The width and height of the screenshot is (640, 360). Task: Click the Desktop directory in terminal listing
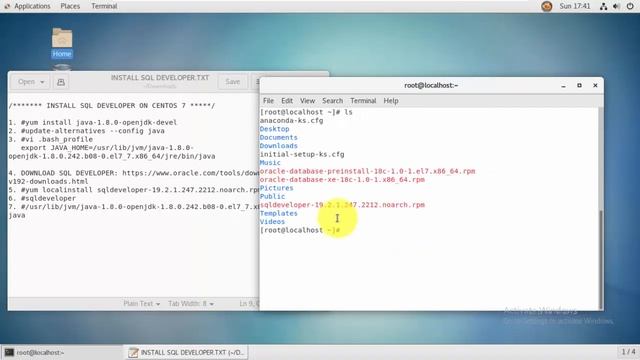pyautogui.click(x=274, y=129)
